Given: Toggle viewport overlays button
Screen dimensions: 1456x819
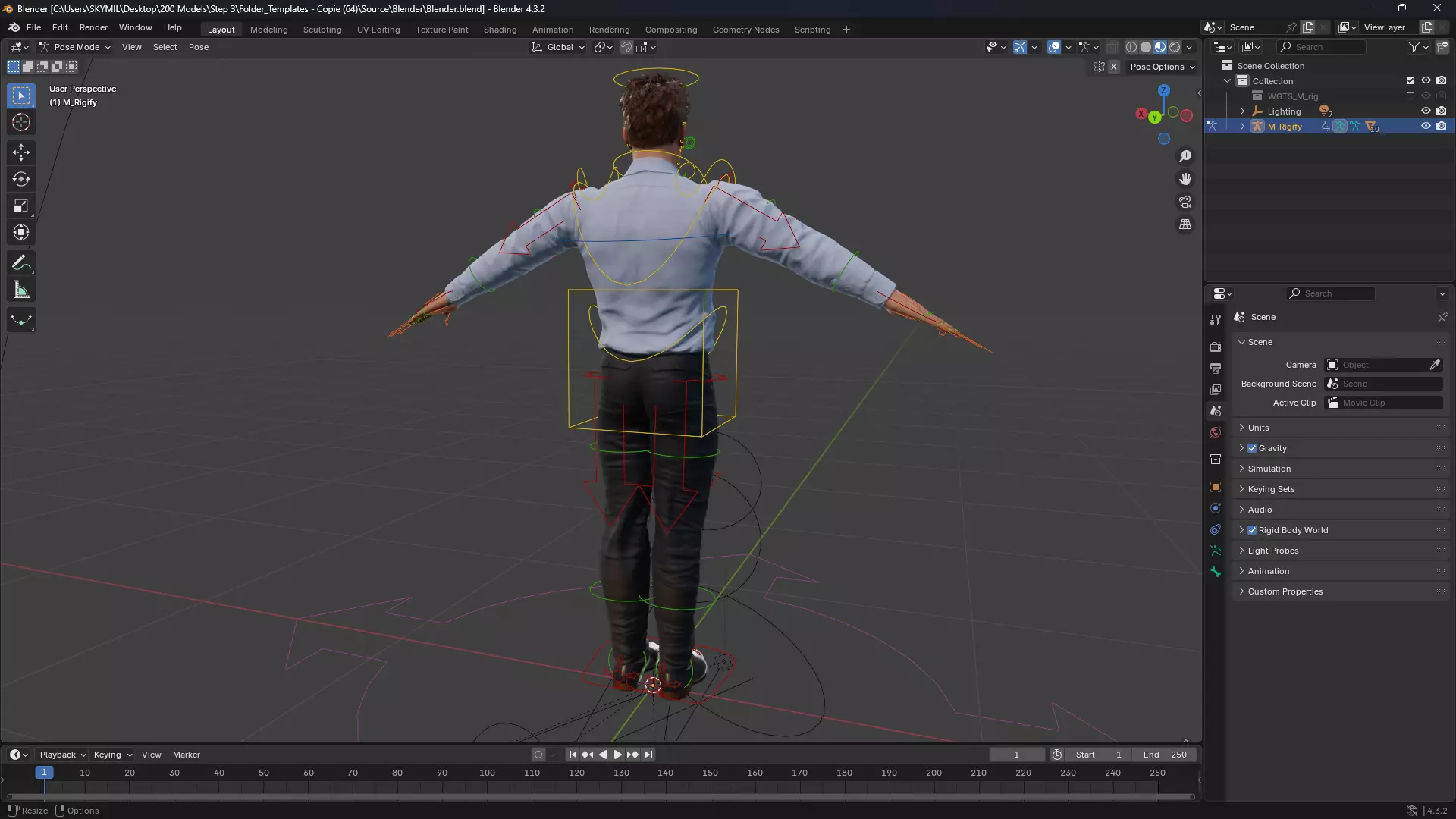Looking at the screenshot, I should [1054, 47].
